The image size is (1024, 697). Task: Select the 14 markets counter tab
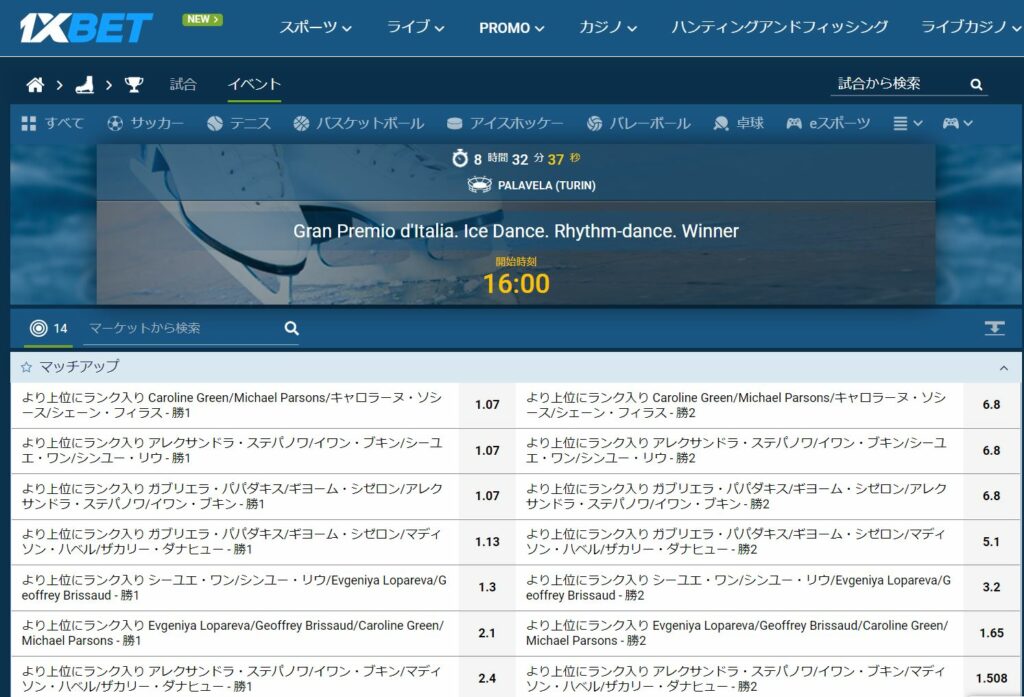point(49,328)
